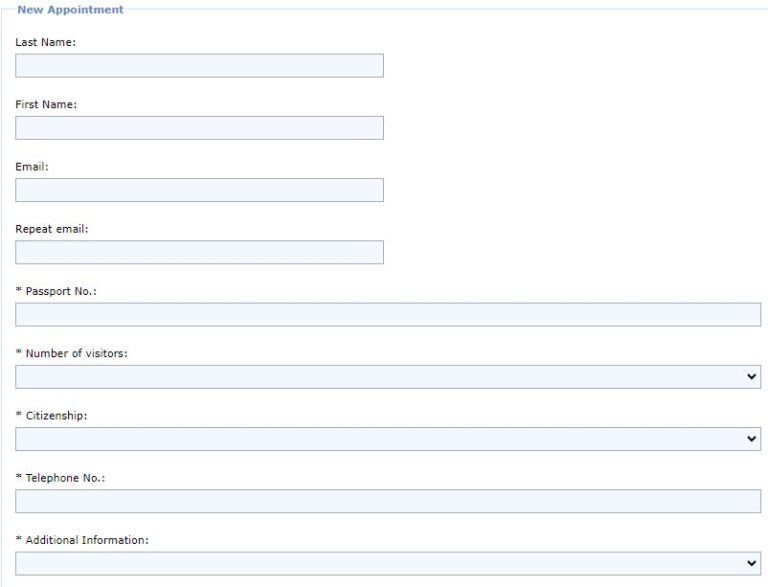Click the "Email:" field label
This screenshot has height=587, width=768.
(x=32, y=166)
